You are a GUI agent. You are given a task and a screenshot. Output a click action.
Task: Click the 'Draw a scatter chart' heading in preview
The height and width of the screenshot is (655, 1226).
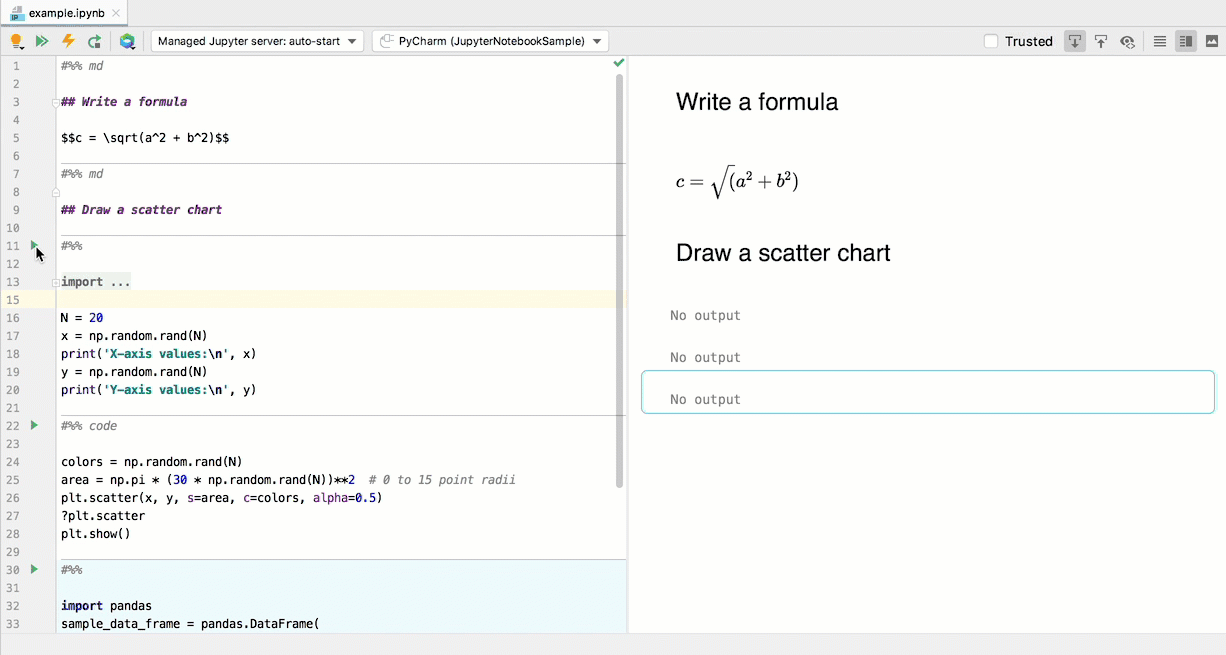pyautogui.click(x=783, y=253)
